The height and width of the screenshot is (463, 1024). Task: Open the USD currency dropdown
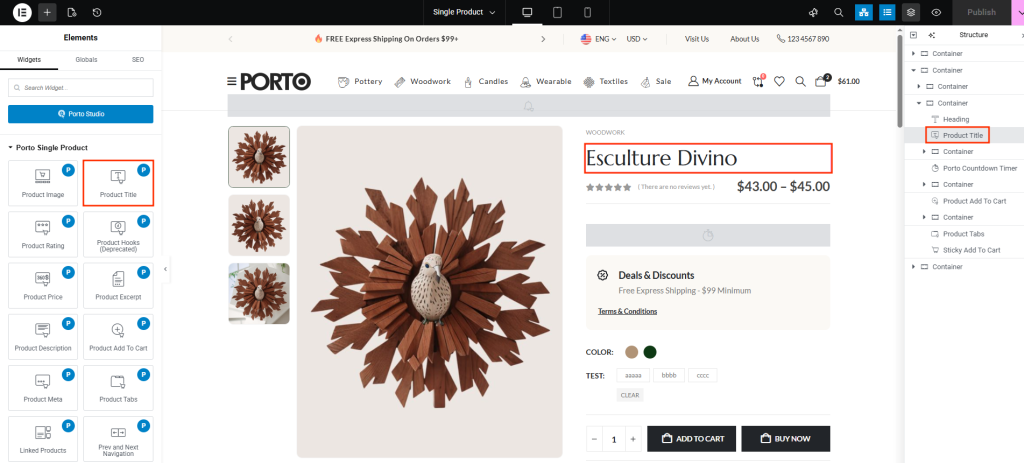[x=637, y=39]
